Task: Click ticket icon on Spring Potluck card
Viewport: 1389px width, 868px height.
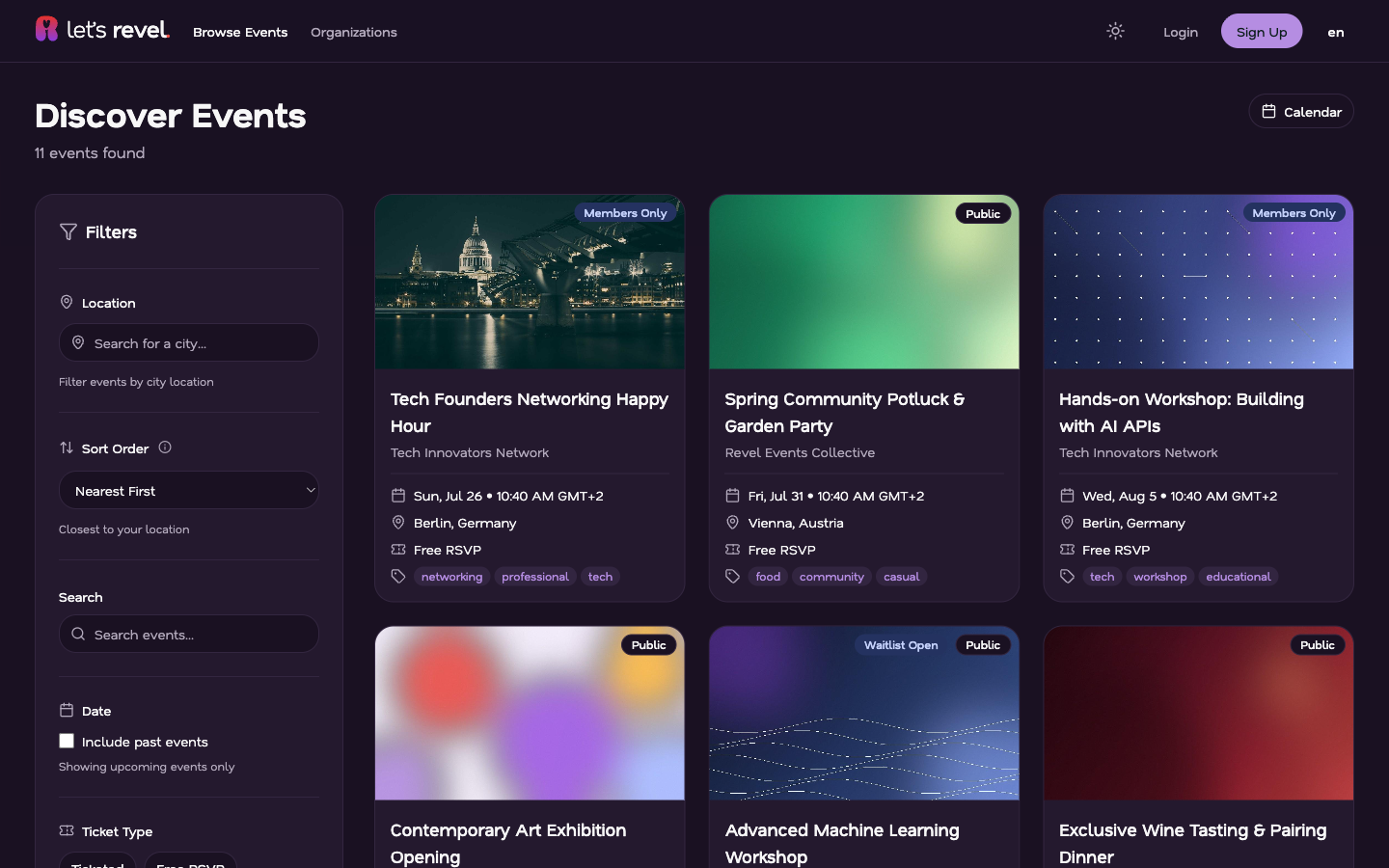Action: (733, 550)
